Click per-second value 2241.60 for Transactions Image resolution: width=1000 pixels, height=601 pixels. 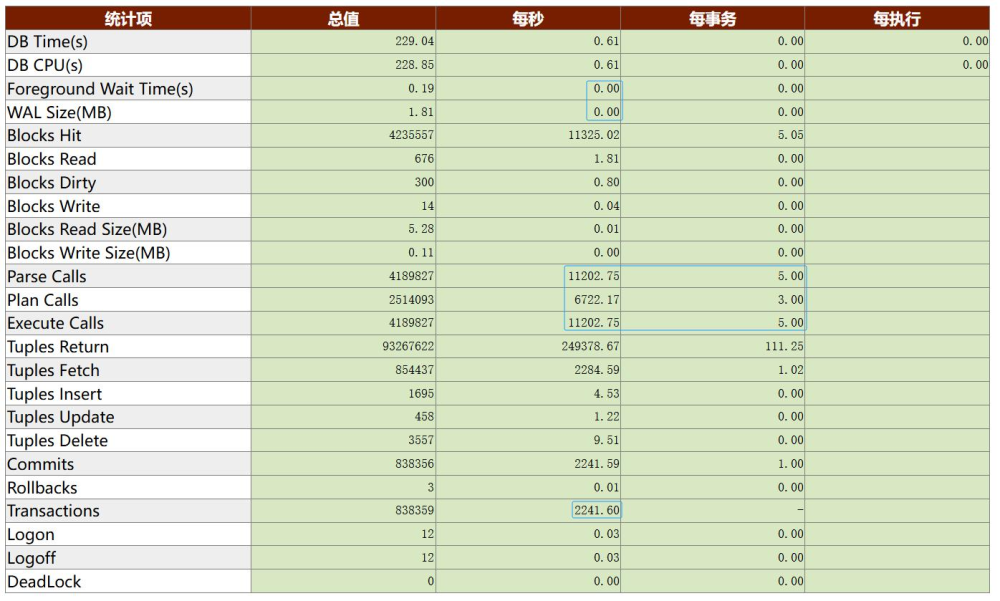click(x=597, y=510)
